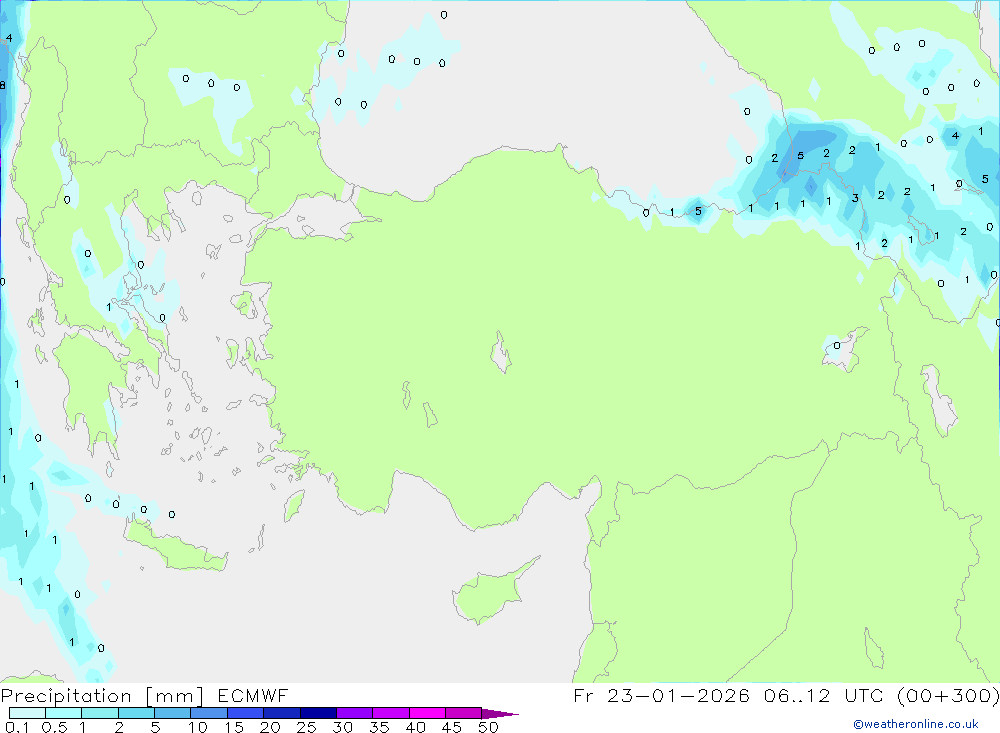Pick the 10–15 mm legend color box
1000x733 pixels.
[209, 713]
